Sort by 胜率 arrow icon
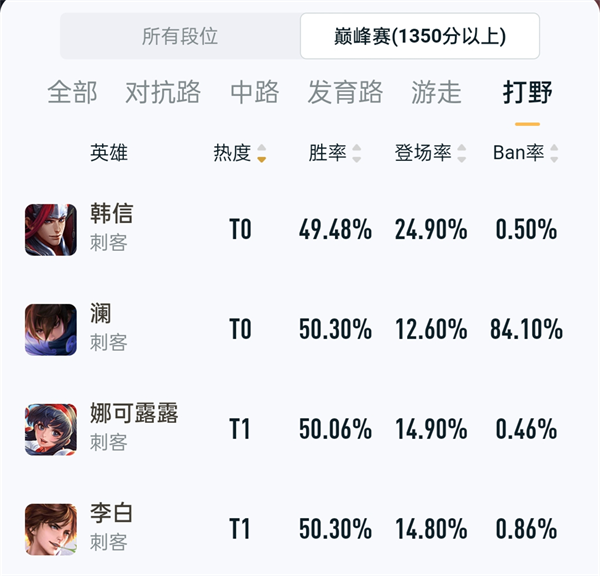The width and height of the screenshot is (600, 576). 357,153
